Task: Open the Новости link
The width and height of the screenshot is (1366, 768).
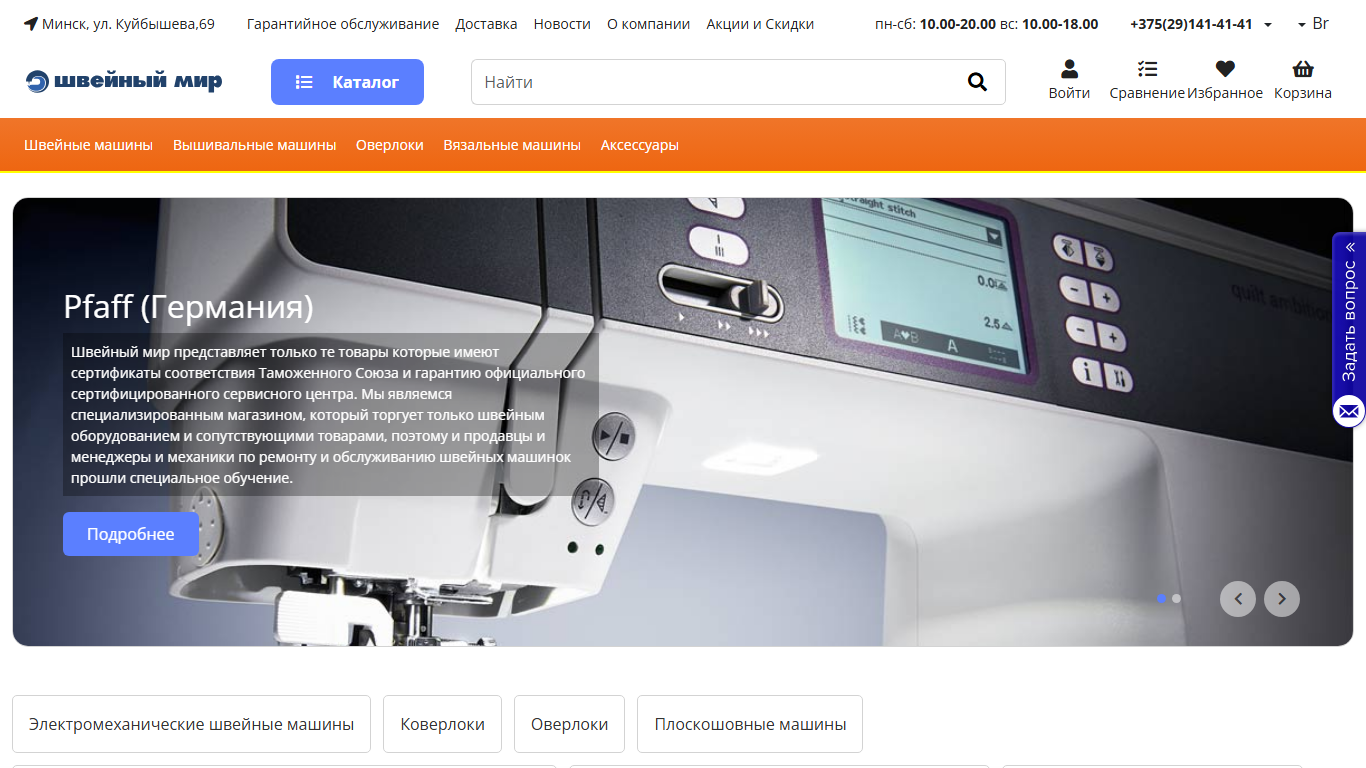Action: [562, 24]
